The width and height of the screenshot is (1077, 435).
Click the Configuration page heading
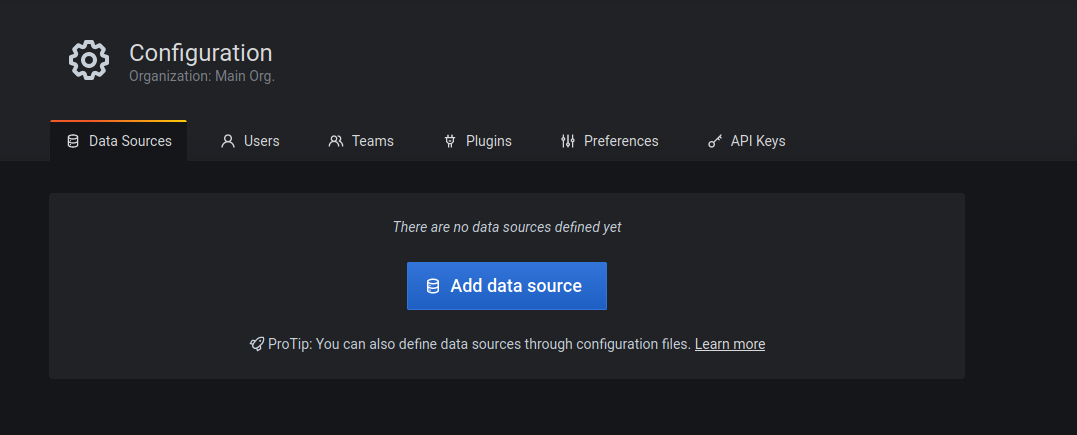tap(200, 53)
